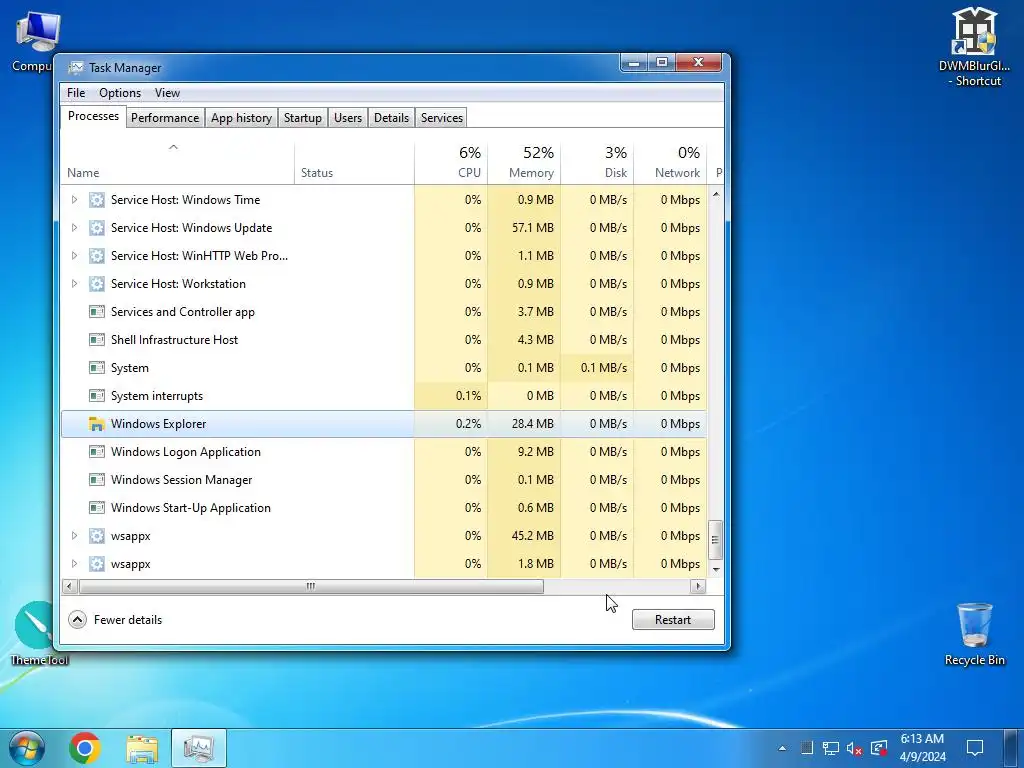Click the Service Host: Windows Update gear icon
This screenshot has height=768, width=1024.
(97, 228)
